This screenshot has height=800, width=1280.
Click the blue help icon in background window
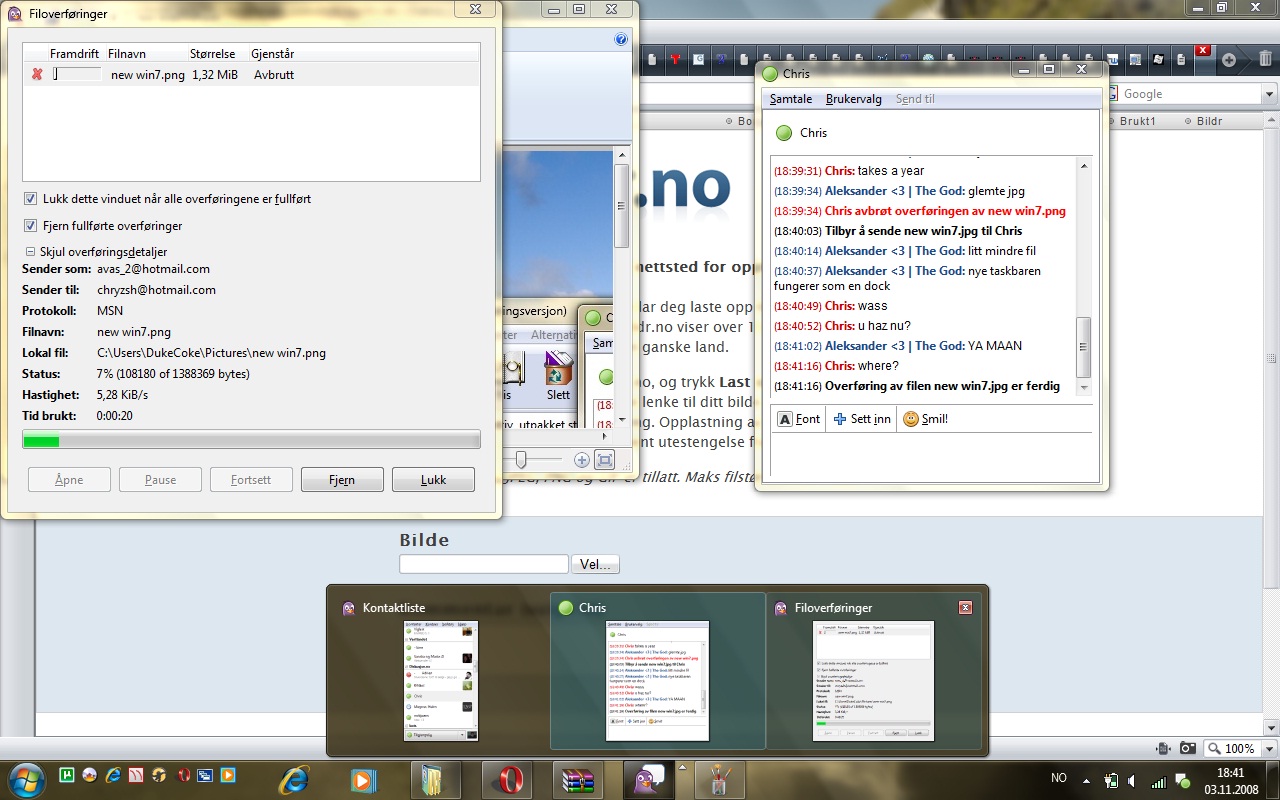(x=621, y=40)
